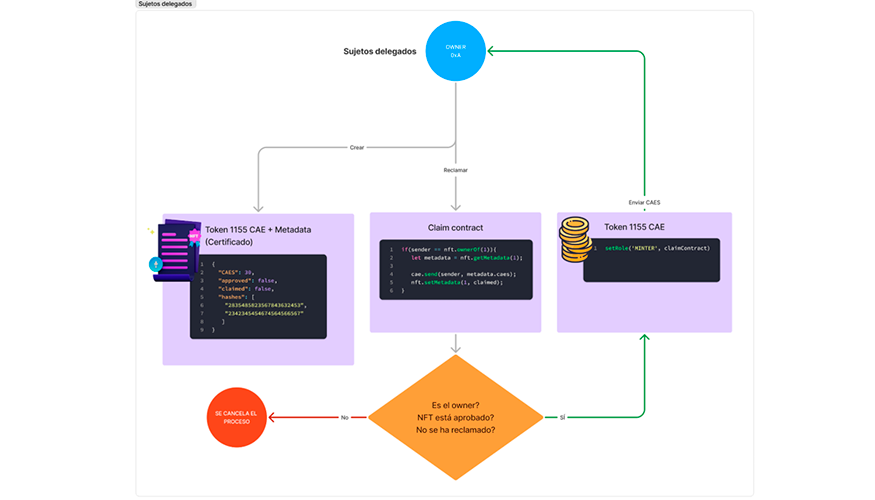Select the gold coins stack icon
The image size is (875, 500).
pos(575,239)
